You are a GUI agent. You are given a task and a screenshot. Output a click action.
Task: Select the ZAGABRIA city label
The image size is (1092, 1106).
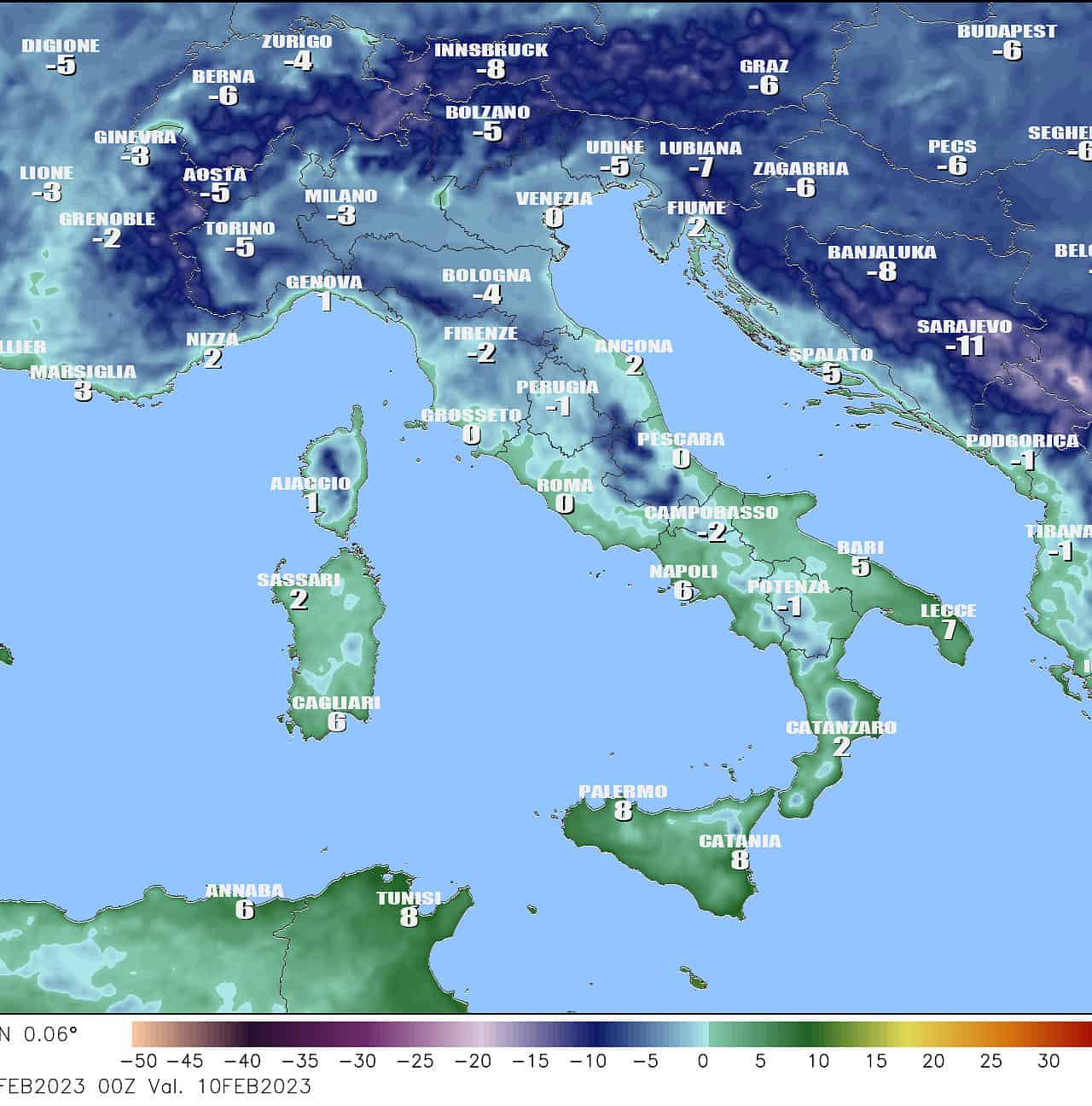click(x=800, y=168)
